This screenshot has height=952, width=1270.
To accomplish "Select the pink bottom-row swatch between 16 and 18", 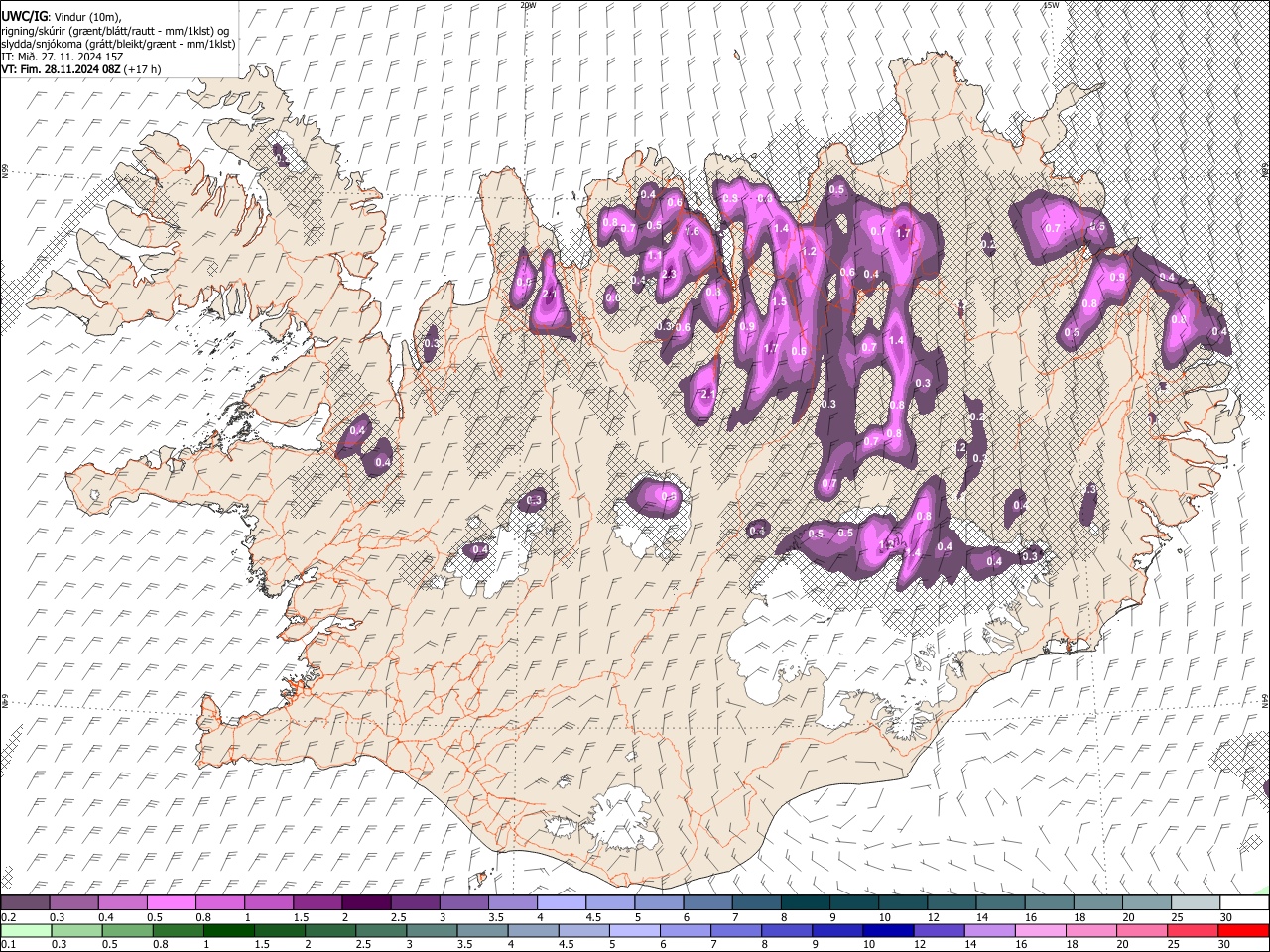I will click(x=1040, y=930).
